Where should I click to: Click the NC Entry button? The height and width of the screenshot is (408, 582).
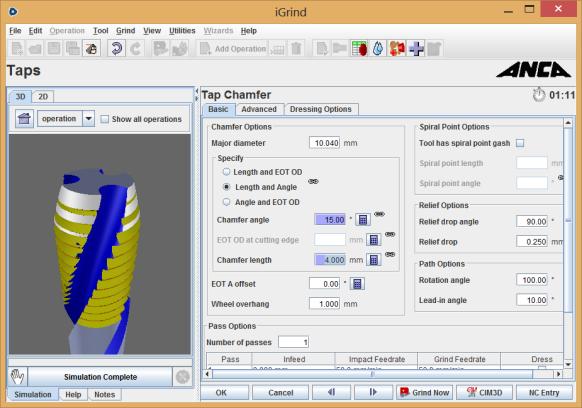tap(544, 392)
